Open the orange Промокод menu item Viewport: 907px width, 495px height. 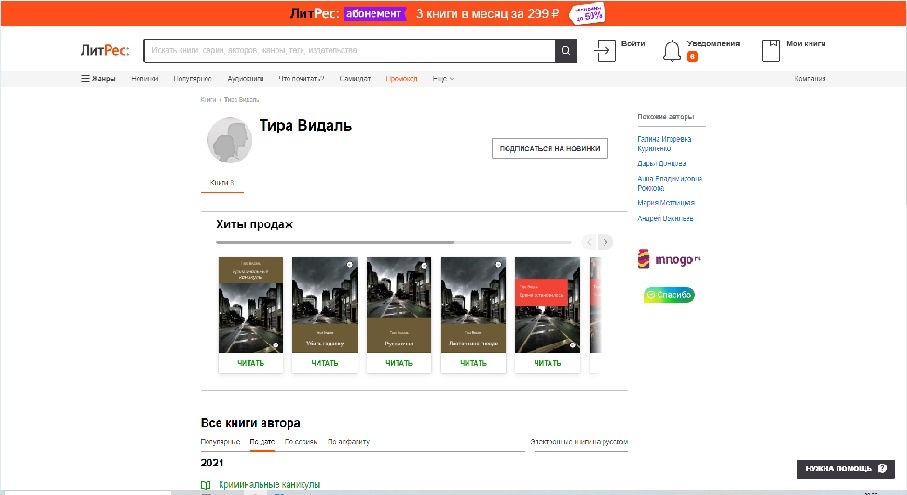pos(401,79)
